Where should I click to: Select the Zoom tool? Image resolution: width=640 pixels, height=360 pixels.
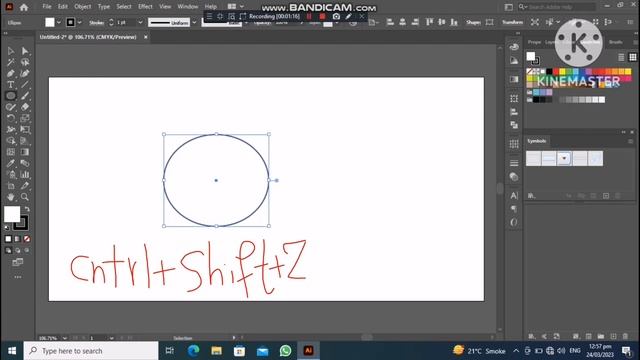(x=25, y=197)
